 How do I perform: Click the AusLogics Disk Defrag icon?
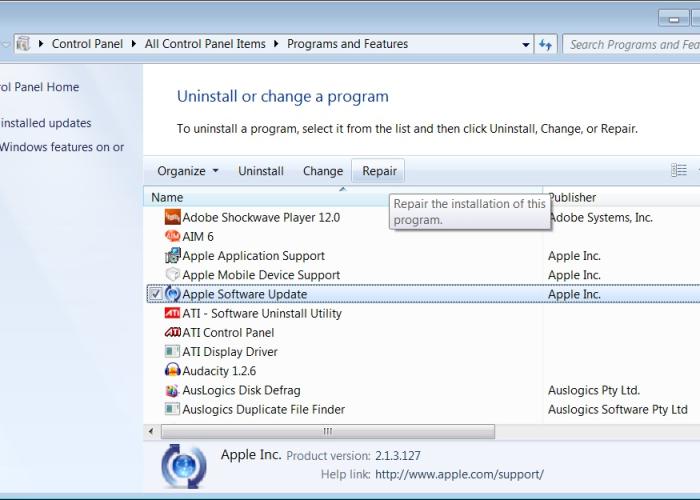coord(172,390)
